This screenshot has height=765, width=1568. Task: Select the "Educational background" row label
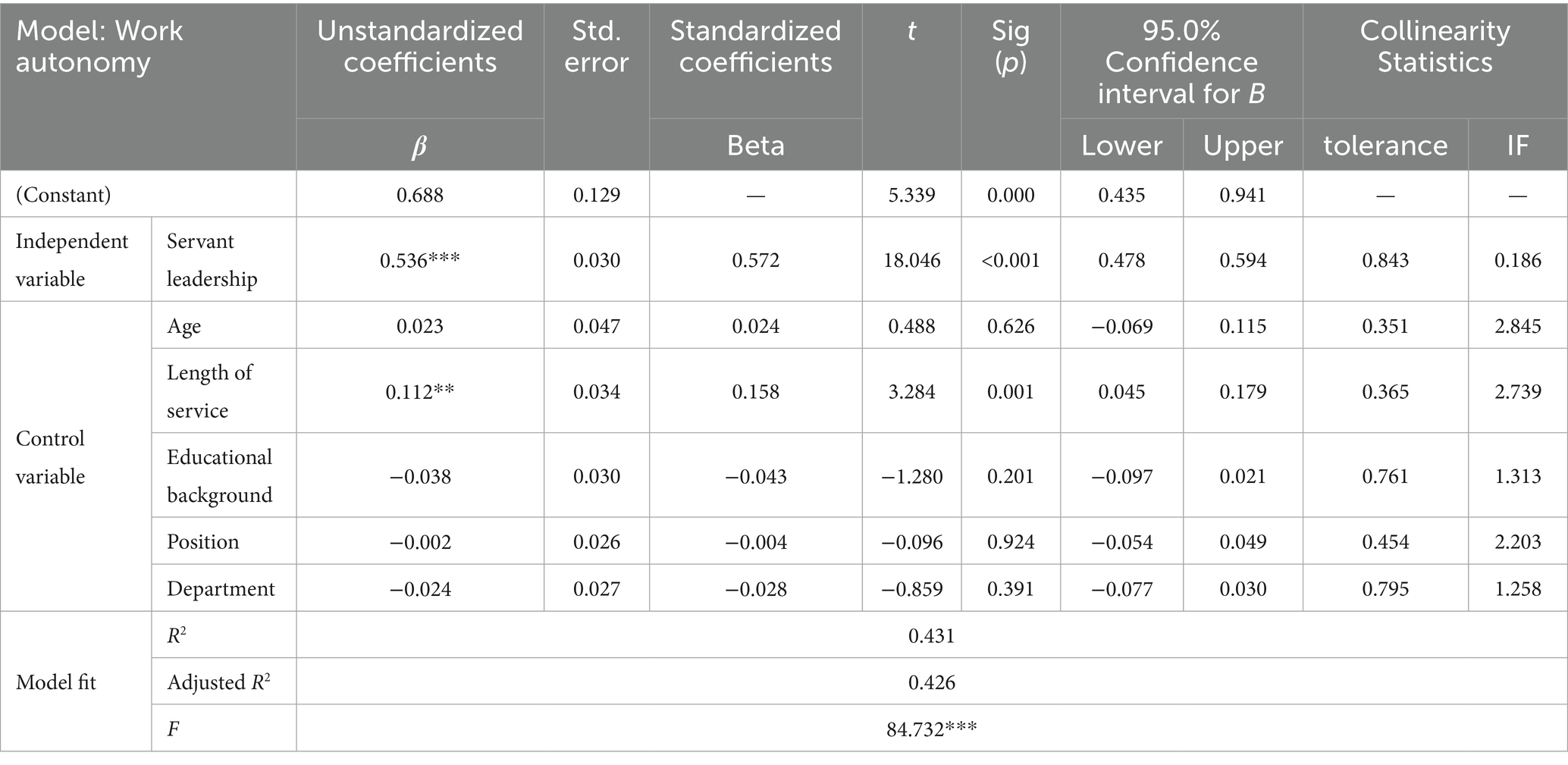(219, 476)
